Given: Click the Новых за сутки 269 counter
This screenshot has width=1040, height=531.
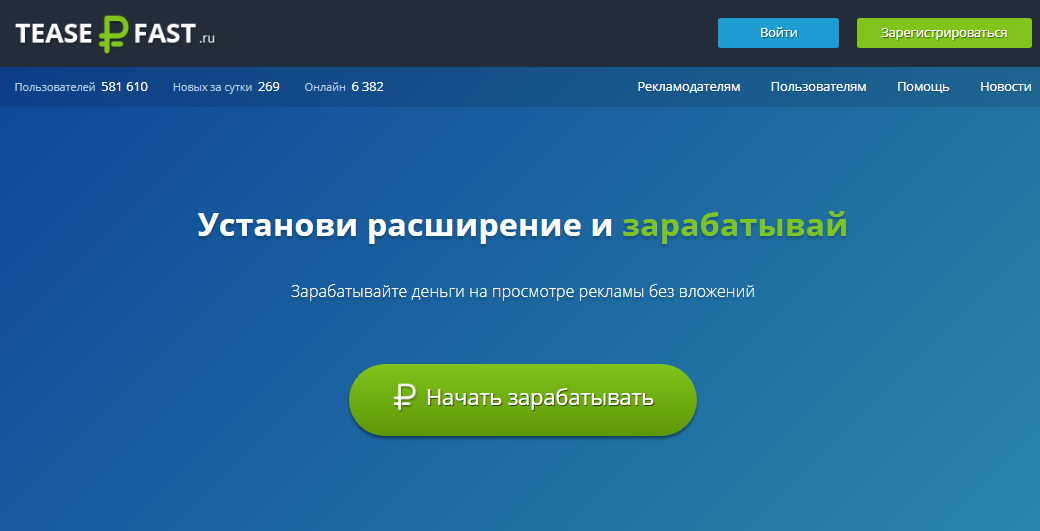Looking at the screenshot, I should point(226,87).
